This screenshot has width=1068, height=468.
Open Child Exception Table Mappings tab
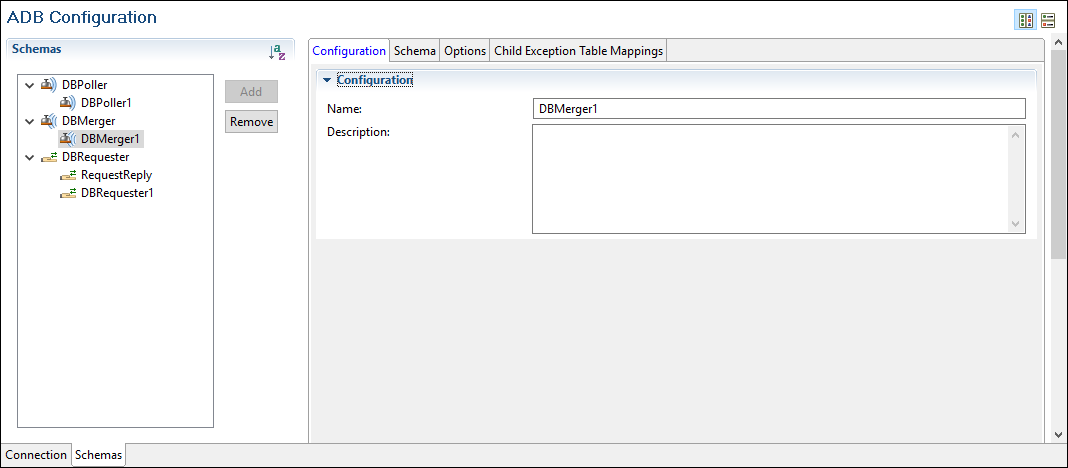point(578,51)
